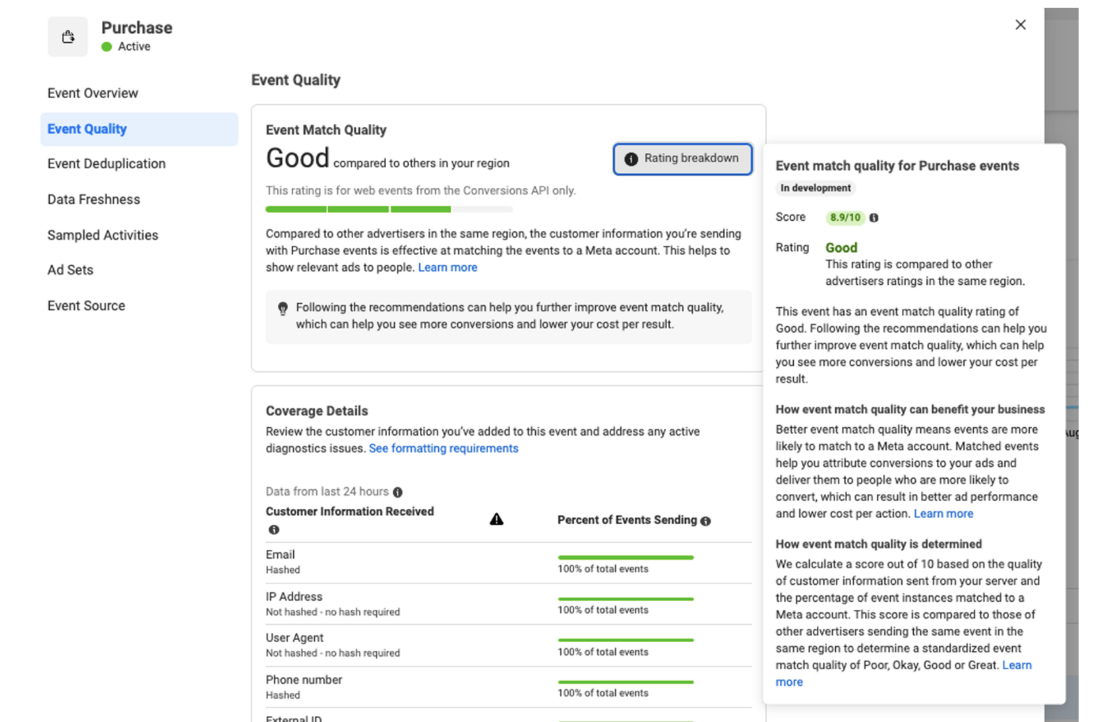The height and width of the screenshot is (722, 1118).
Task: Click the IP Address progress bar
Action: [625, 599]
